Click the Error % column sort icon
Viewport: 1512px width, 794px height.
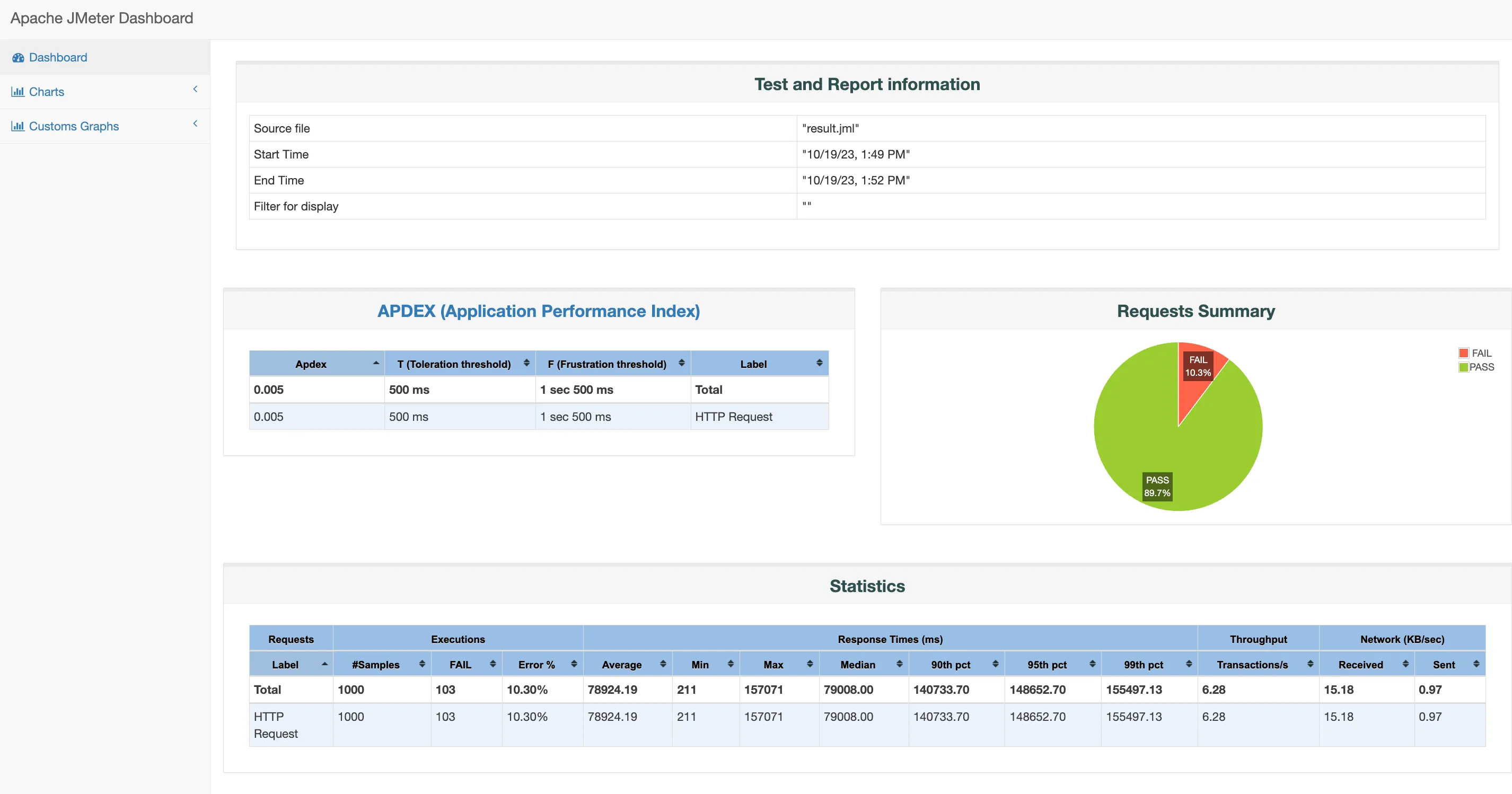[x=574, y=664]
